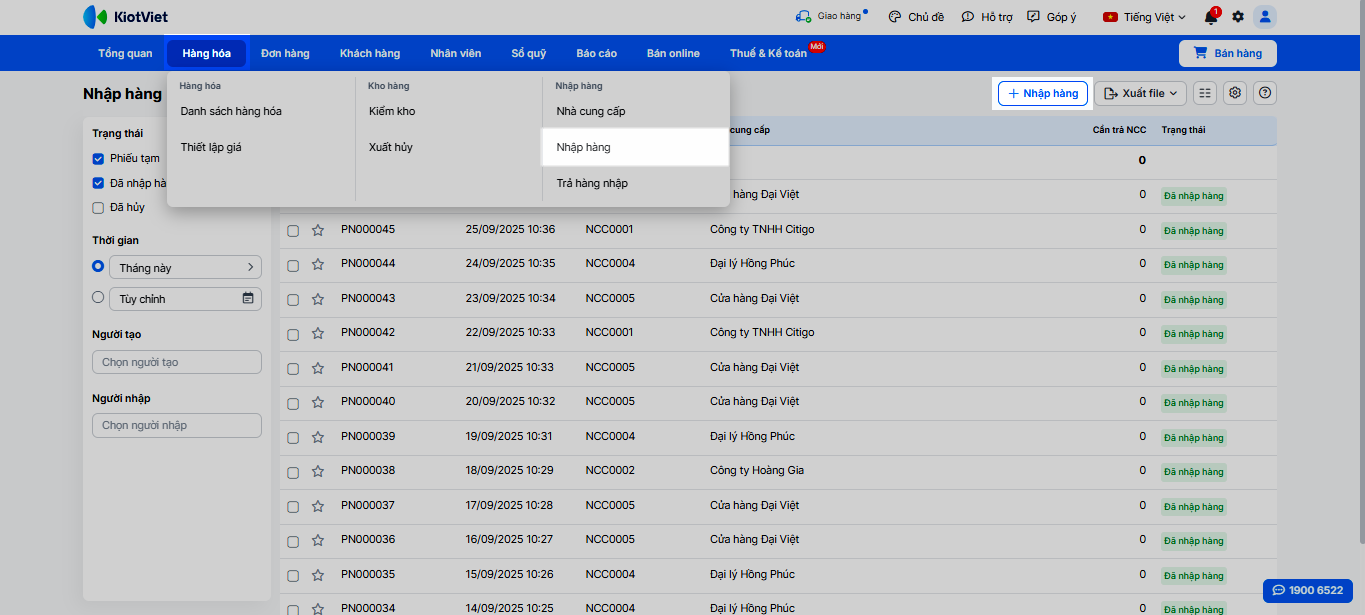Expand the Tháng này time selector

point(185,267)
